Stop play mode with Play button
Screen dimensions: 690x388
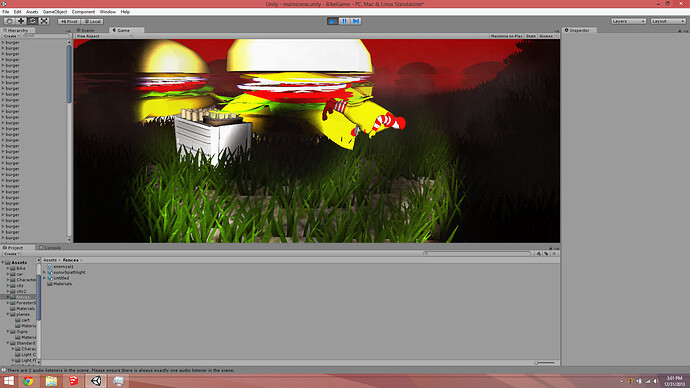pos(333,21)
